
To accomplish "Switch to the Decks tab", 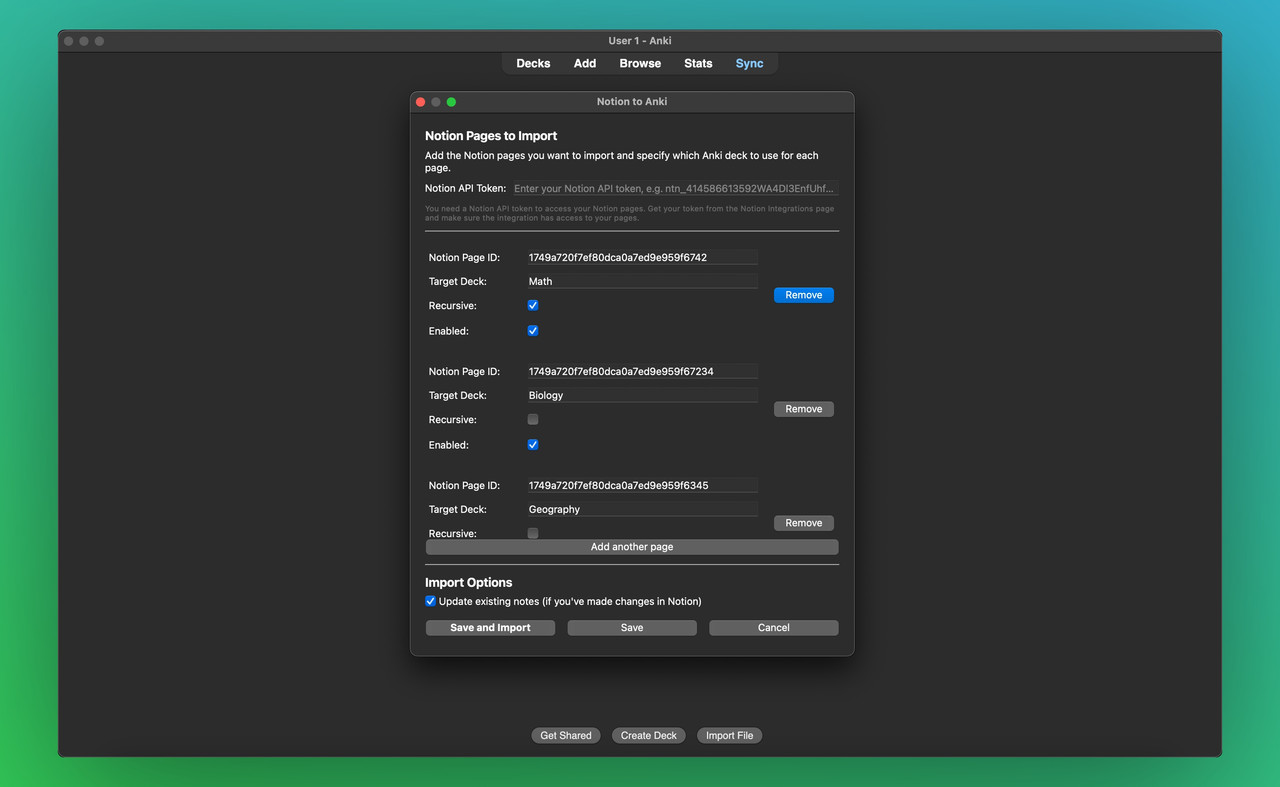I will (533, 63).
